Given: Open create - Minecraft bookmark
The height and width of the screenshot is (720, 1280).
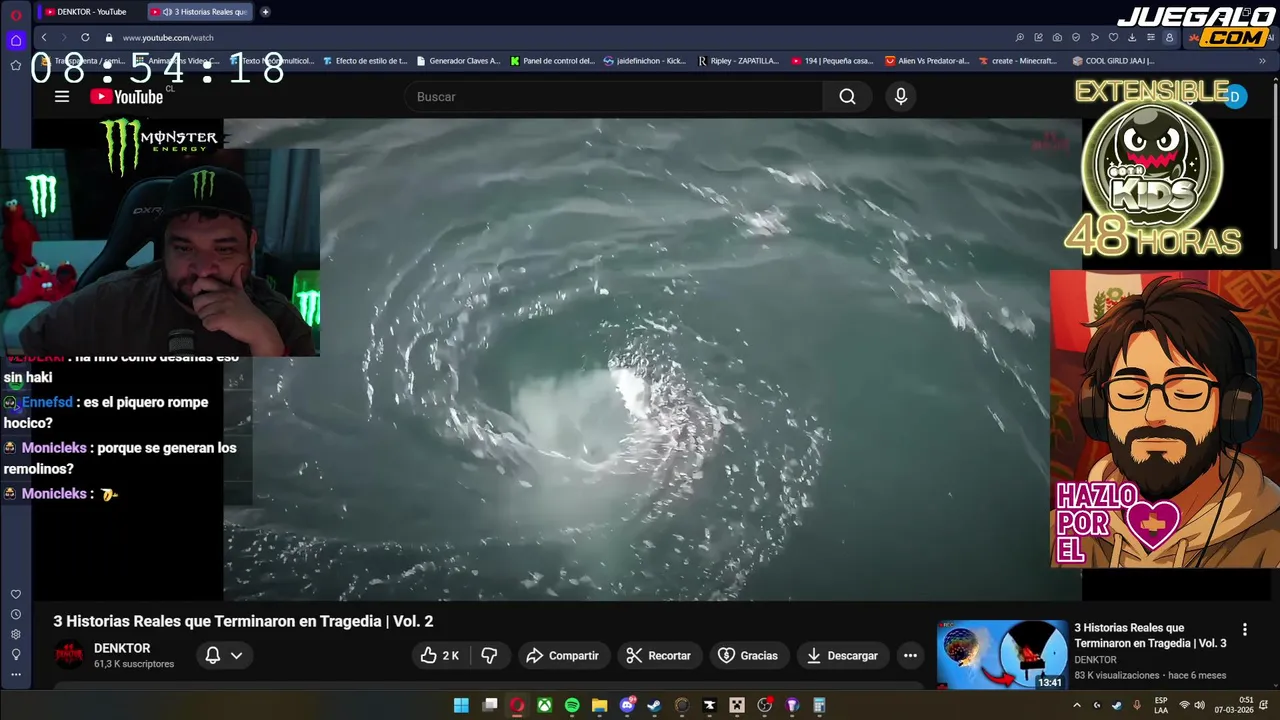Looking at the screenshot, I should pos(1018,61).
